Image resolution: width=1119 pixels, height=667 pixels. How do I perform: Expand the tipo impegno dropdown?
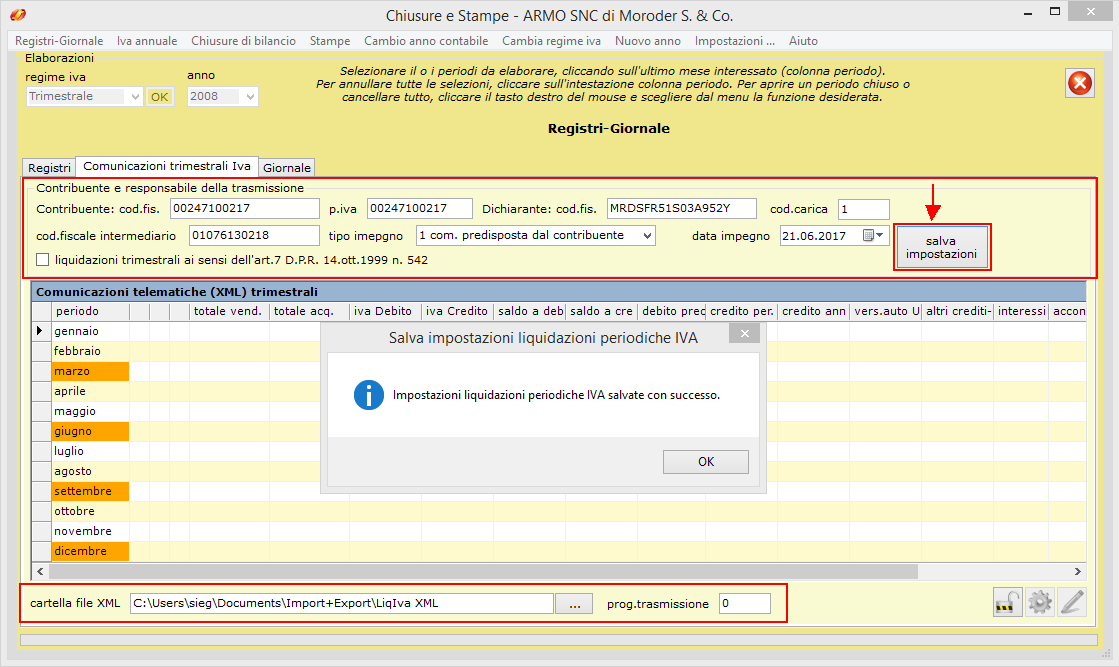tap(648, 236)
